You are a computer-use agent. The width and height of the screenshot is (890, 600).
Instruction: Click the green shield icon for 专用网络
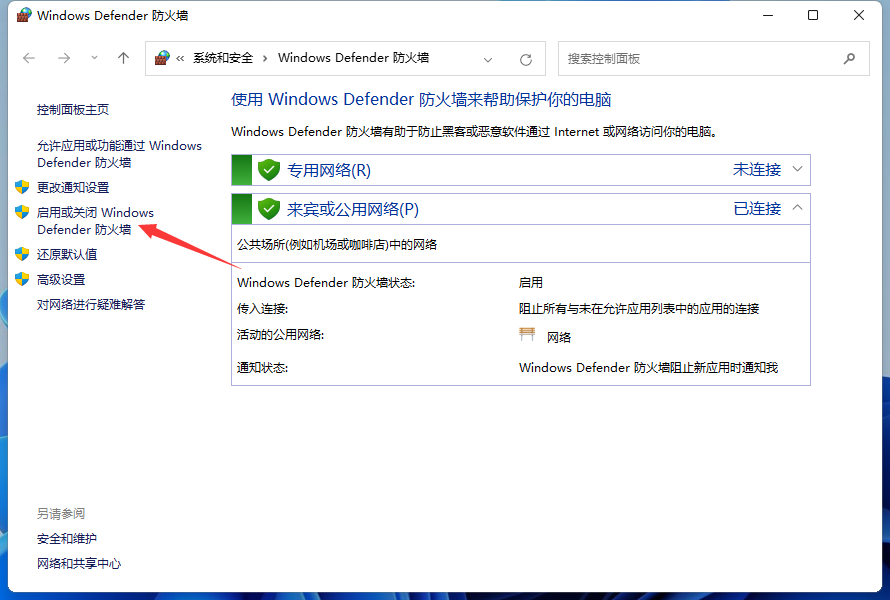tap(268, 170)
